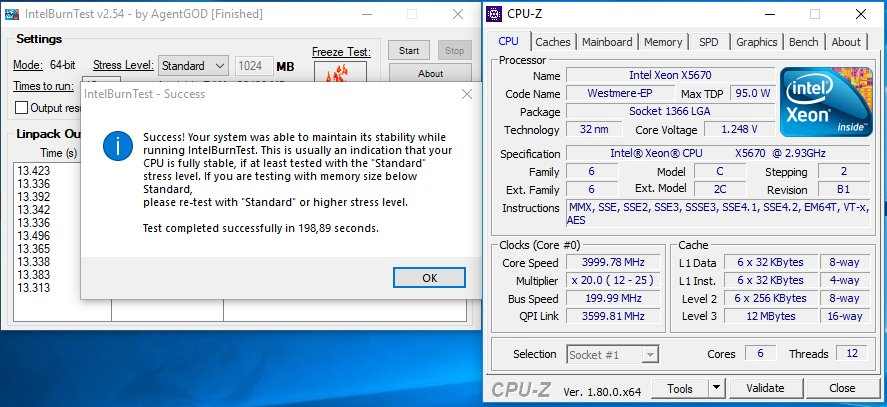887x407 pixels.
Task: Click the 6 x 256 KBytes Level 2 value
Action: click(770, 298)
